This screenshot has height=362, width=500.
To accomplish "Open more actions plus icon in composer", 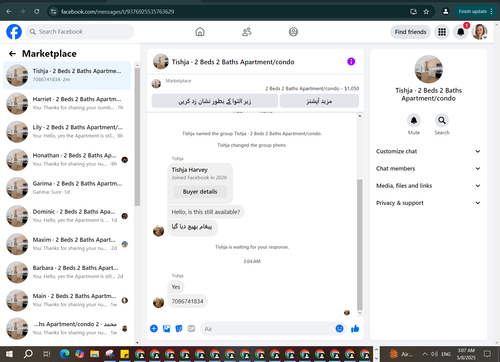I will [x=154, y=329].
